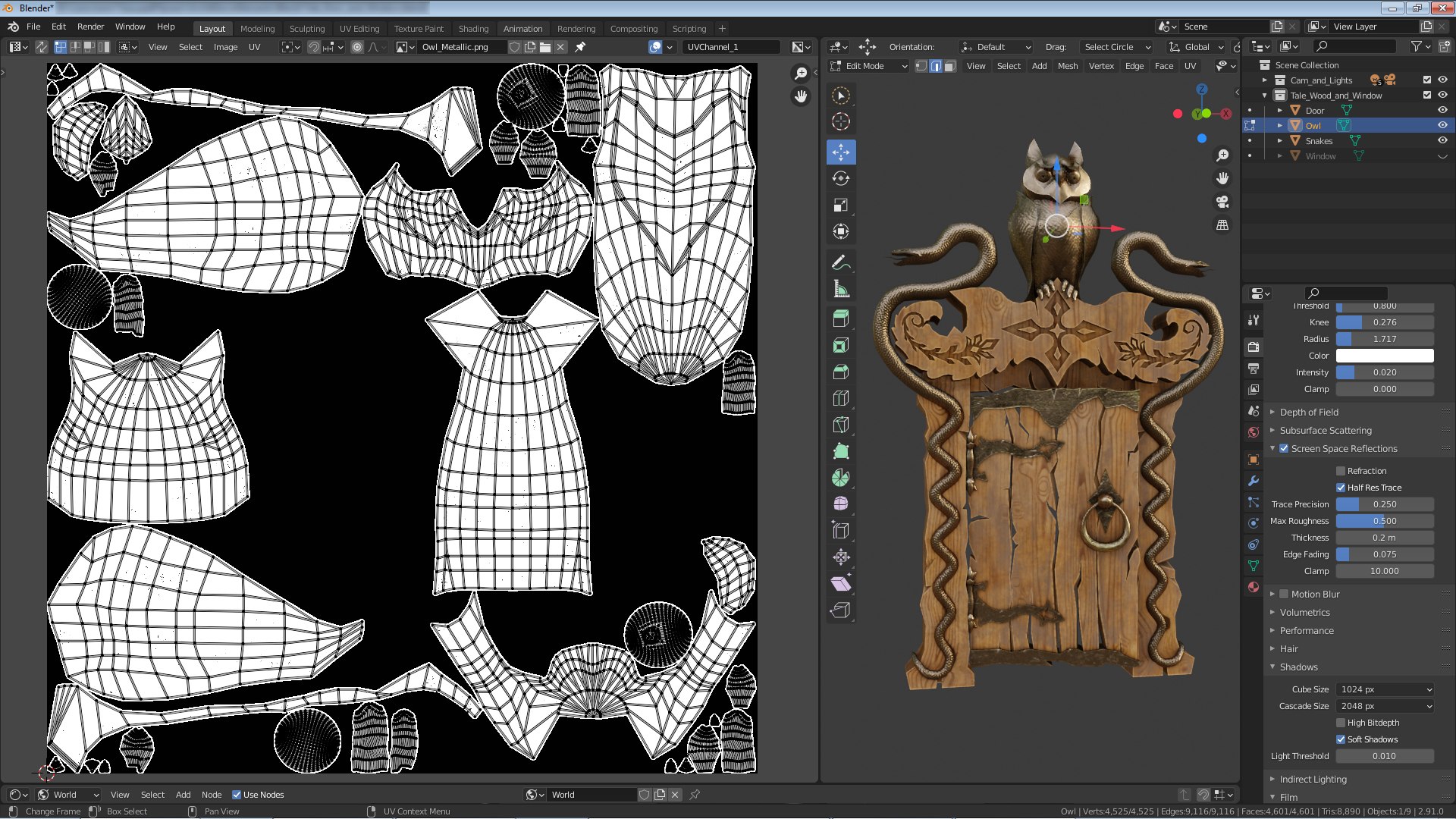Open the Material properties tab icon

click(1254, 587)
